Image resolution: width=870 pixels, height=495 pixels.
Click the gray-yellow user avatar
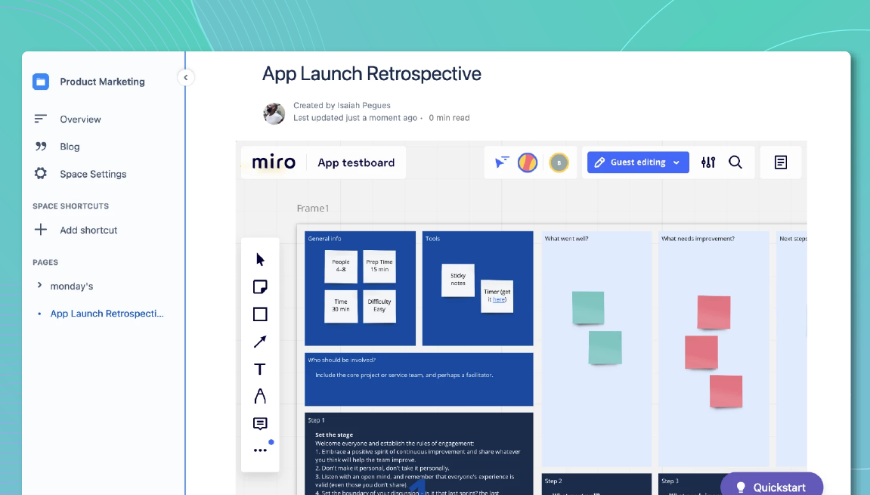(559, 163)
